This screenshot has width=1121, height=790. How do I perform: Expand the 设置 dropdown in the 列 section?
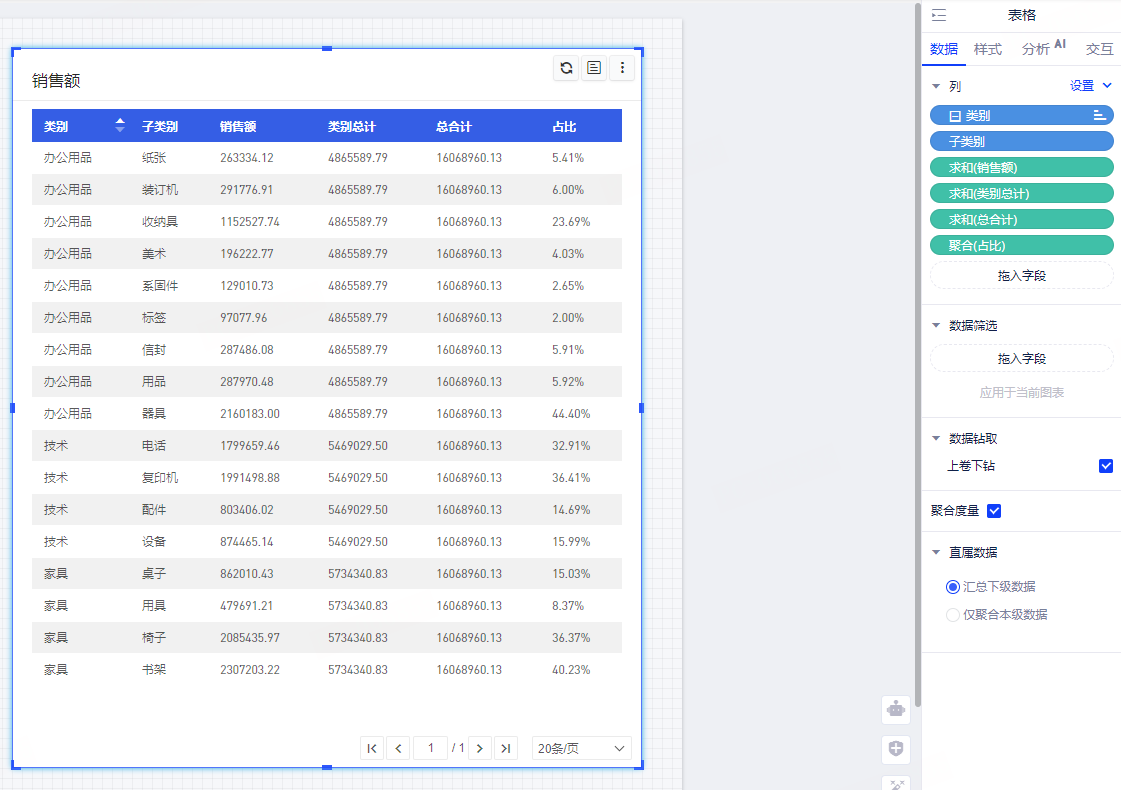point(1091,86)
